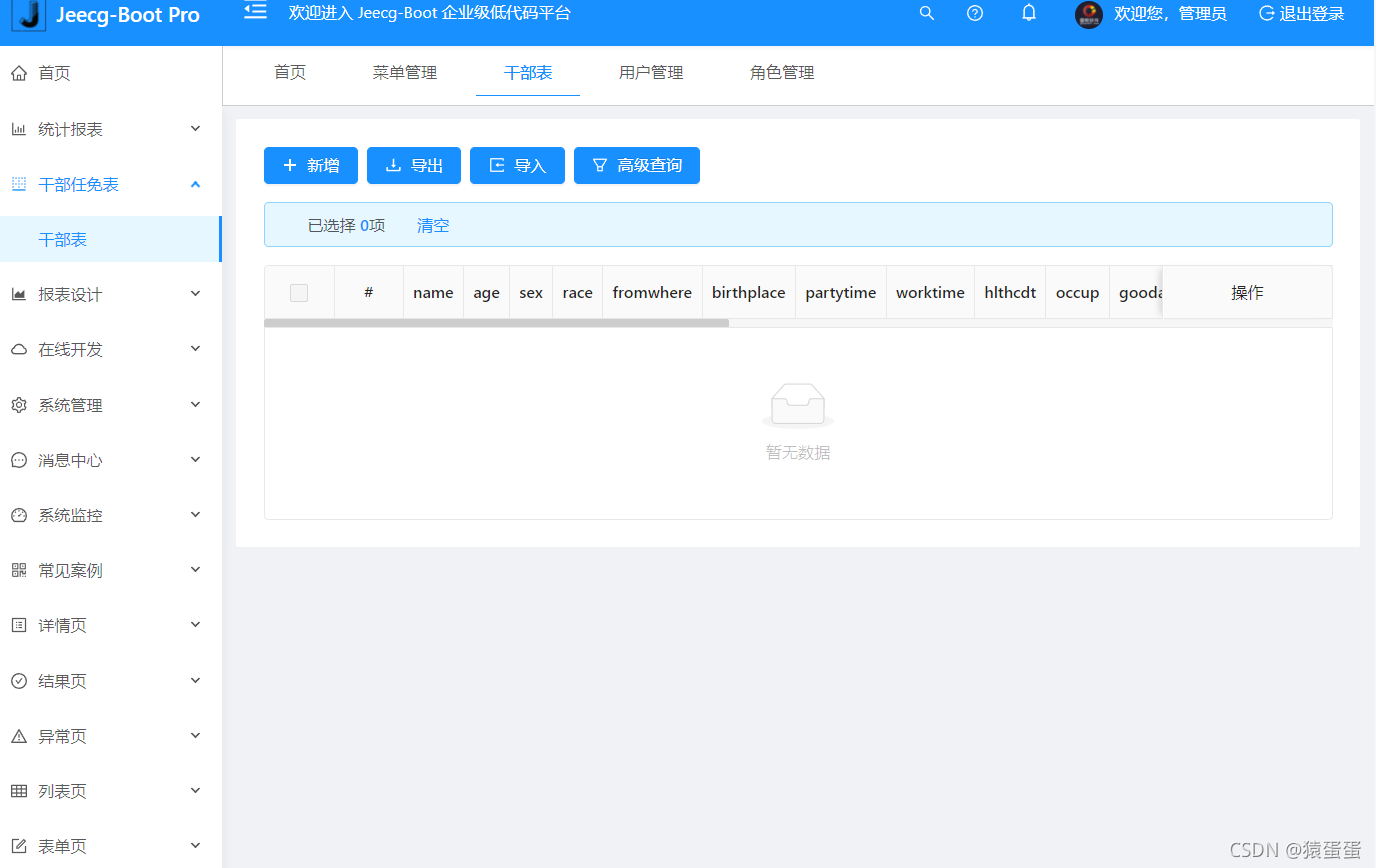This screenshot has width=1376, height=868.
Task: Click the cloud icon for 在线开发
Action: pos(18,349)
